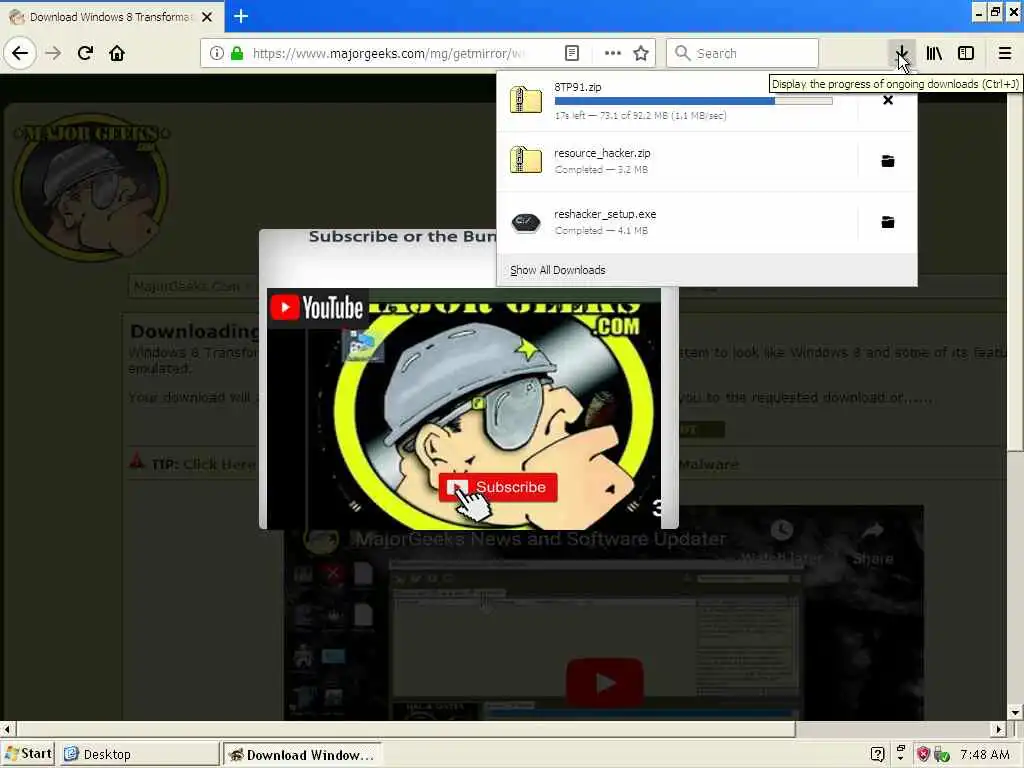This screenshot has height=768, width=1024.
Task: Click the red YouTube Subscribe button
Action: tap(498, 487)
